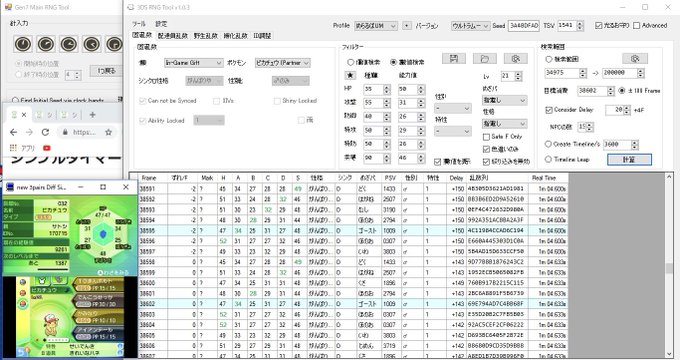Reset filters with the gear icon beside folder
The height and width of the screenshot is (360, 680).
click(515, 59)
